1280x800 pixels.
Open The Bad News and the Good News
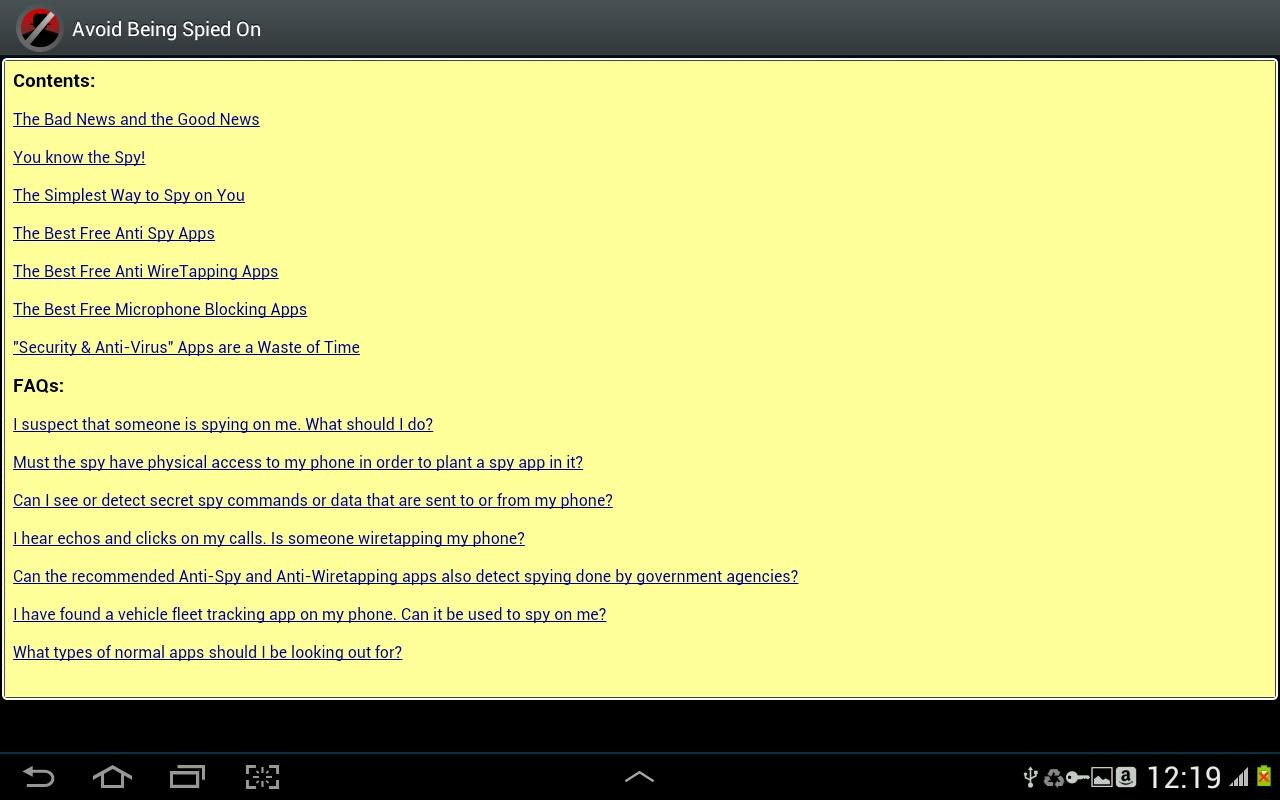point(136,119)
